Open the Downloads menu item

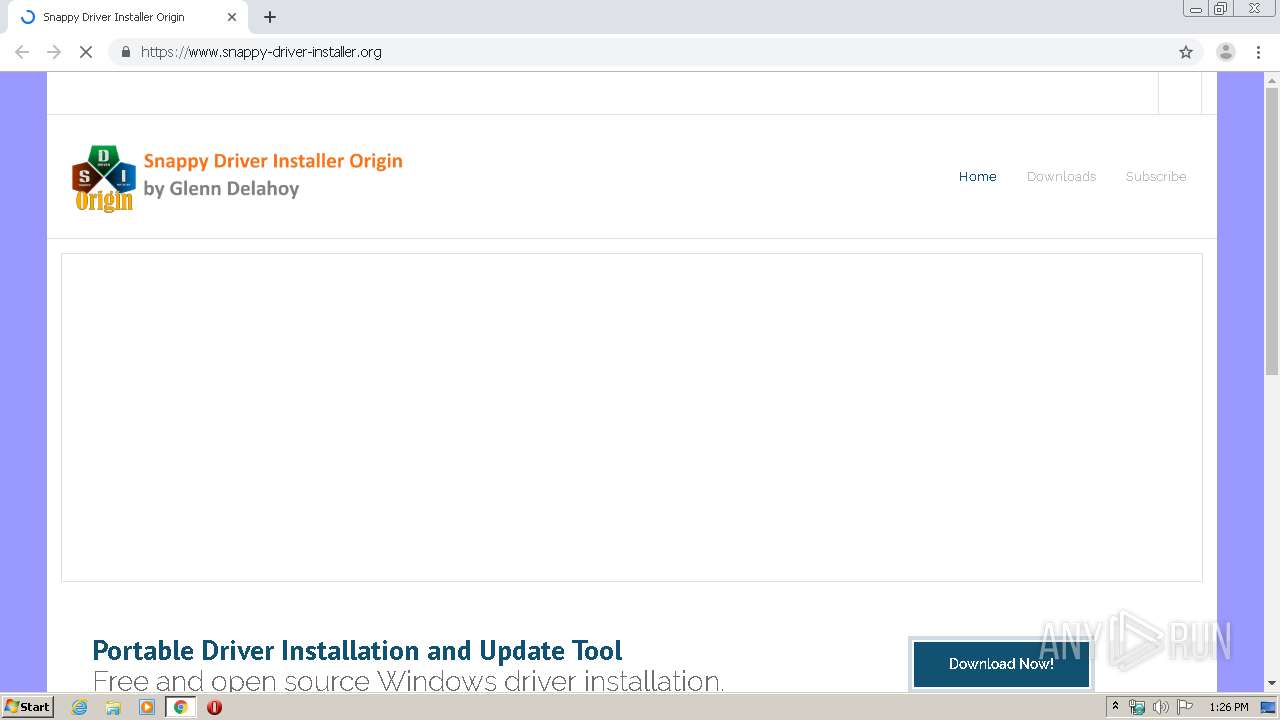point(1061,176)
